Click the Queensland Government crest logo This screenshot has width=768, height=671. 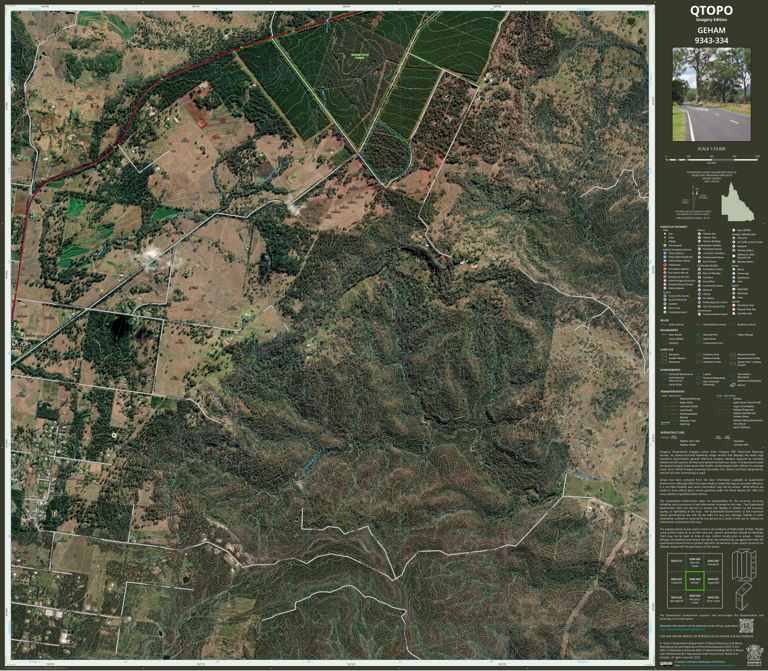pos(755,655)
